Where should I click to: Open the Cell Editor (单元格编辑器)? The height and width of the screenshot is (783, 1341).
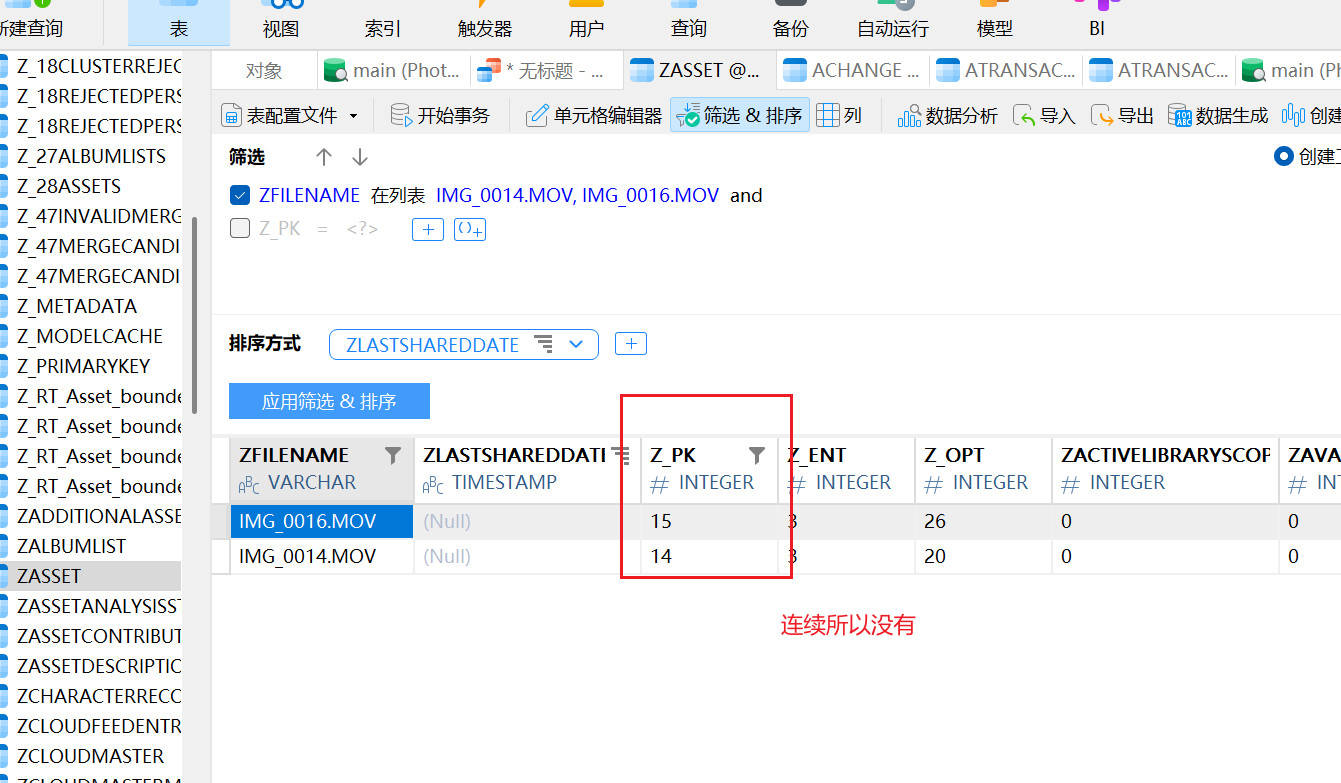[x=594, y=116]
